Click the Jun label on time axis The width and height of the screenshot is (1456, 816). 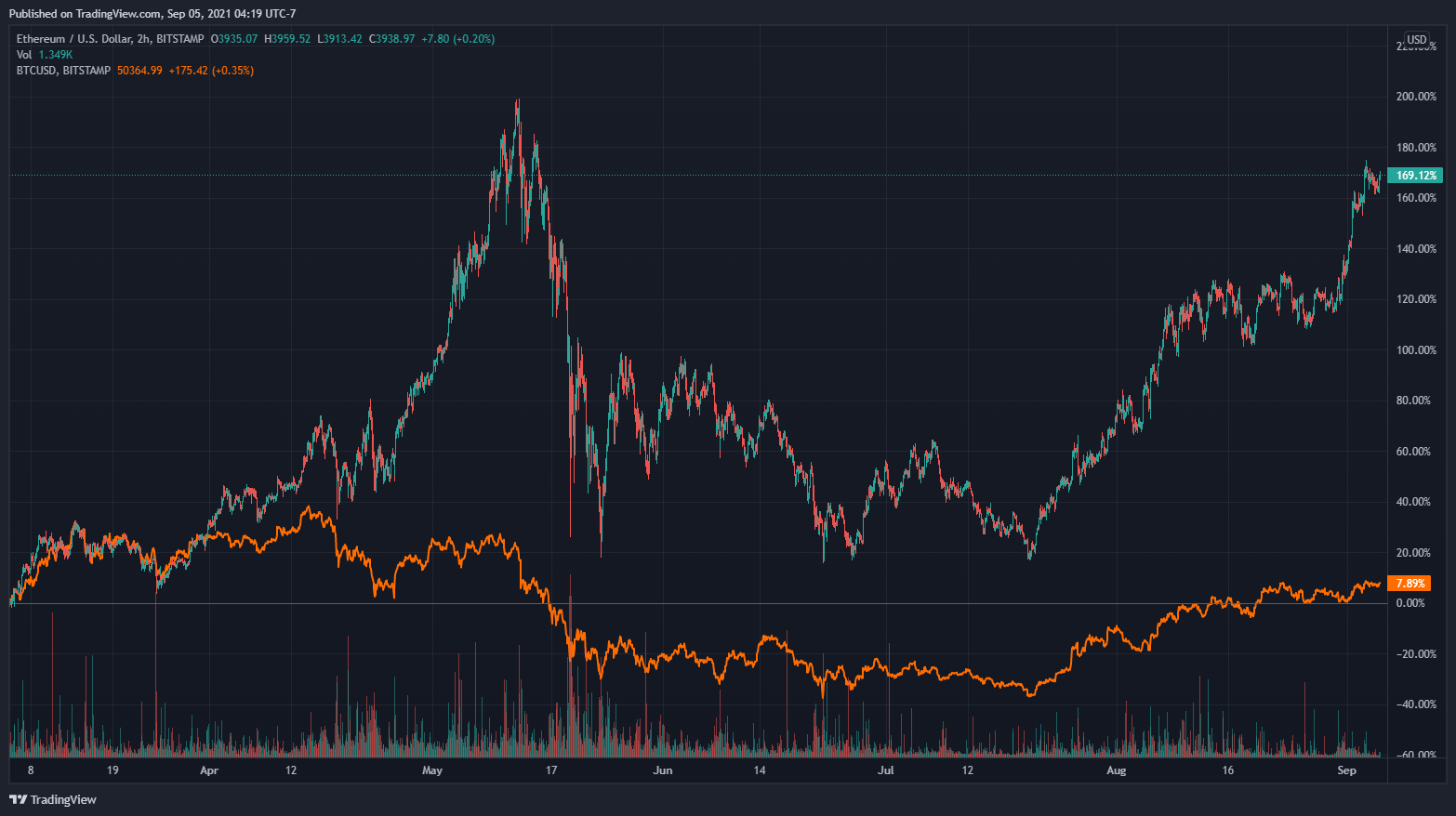(x=662, y=770)
